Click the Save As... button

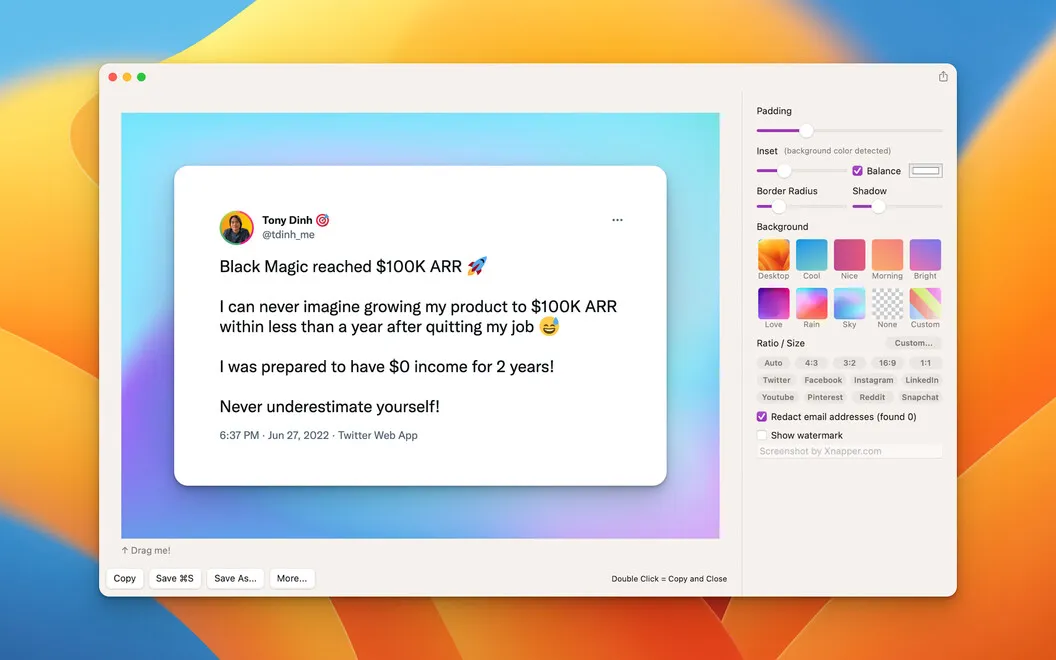click(235, 579)
